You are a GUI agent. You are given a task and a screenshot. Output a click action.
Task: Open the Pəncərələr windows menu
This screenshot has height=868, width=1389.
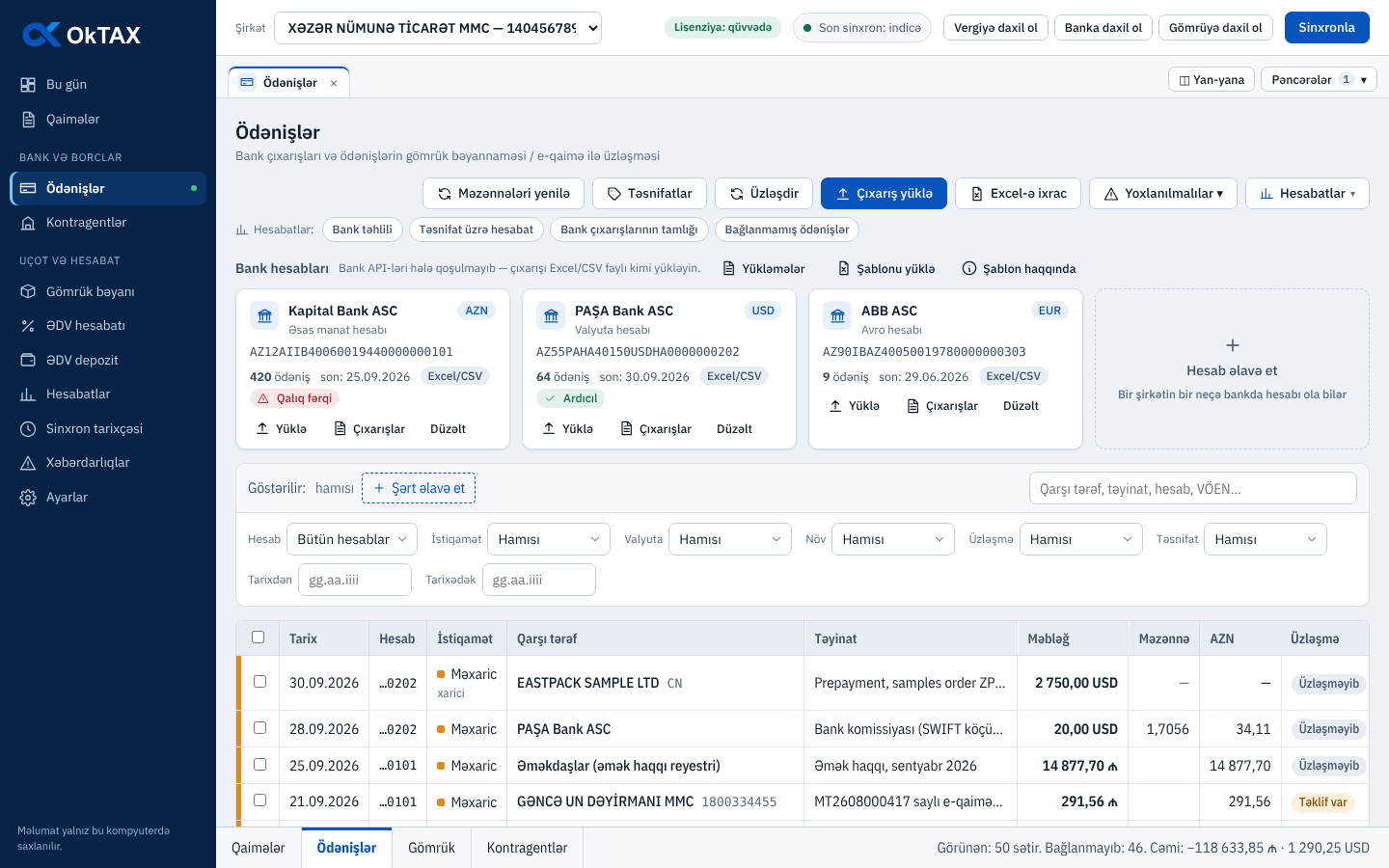click(x=1319, y=79)
